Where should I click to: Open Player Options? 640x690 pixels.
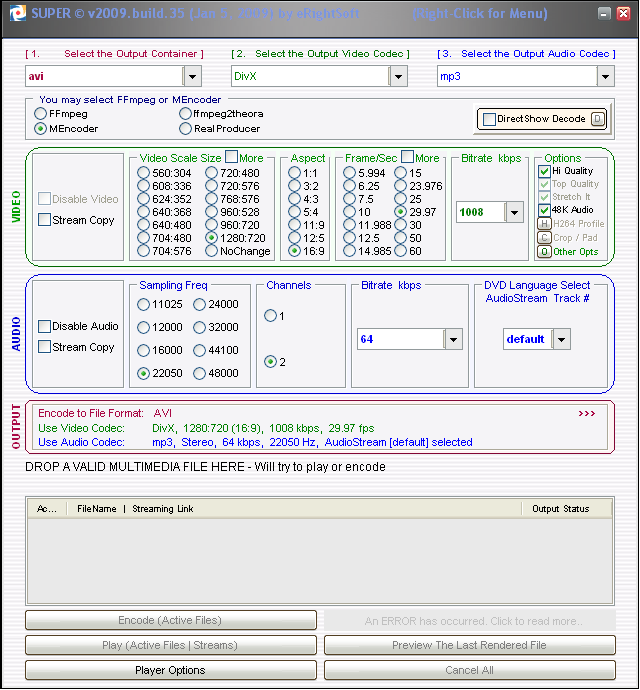tap(171, 670)
